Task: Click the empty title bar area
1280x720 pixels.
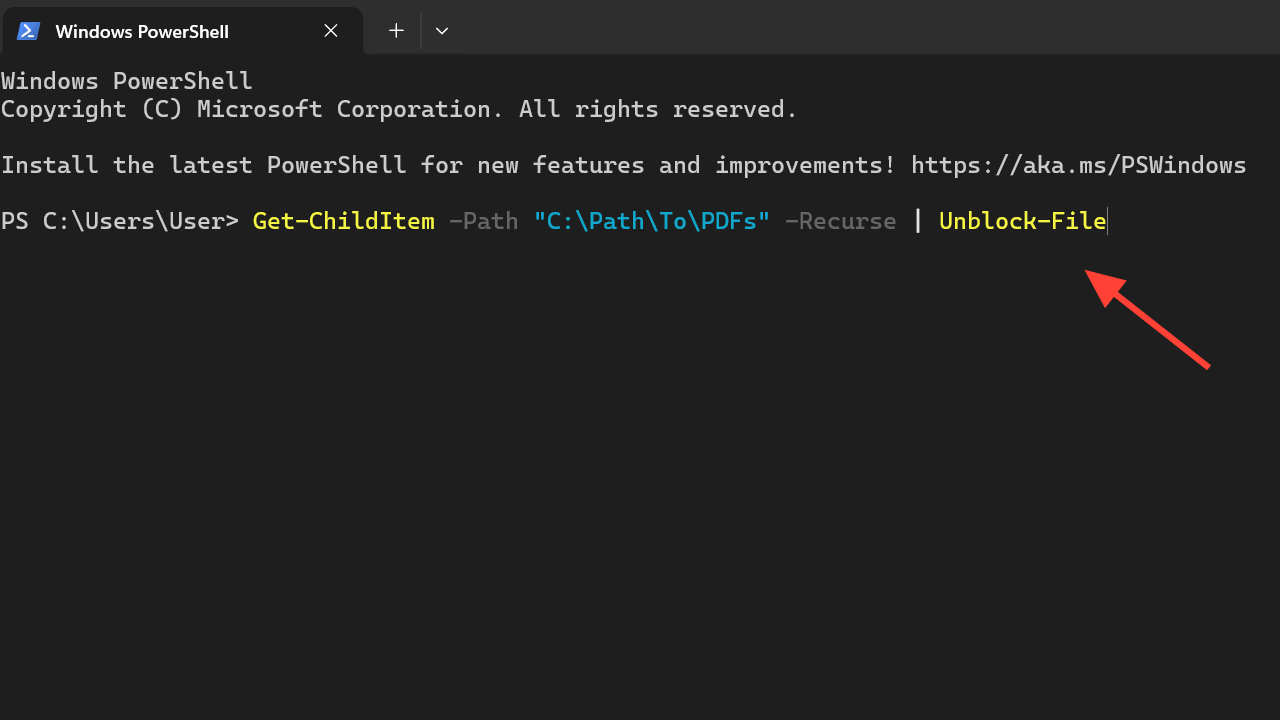Action: pyautogui.click(x=860, y=28)
